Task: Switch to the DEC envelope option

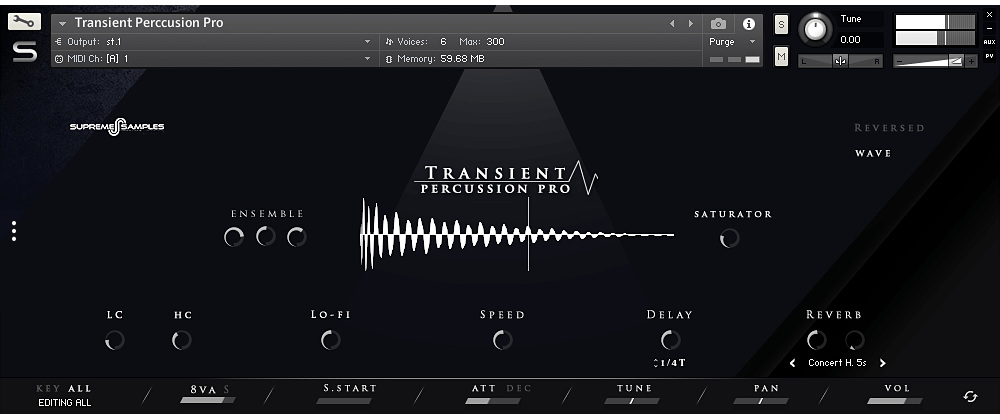Action: tap(518, 388)
